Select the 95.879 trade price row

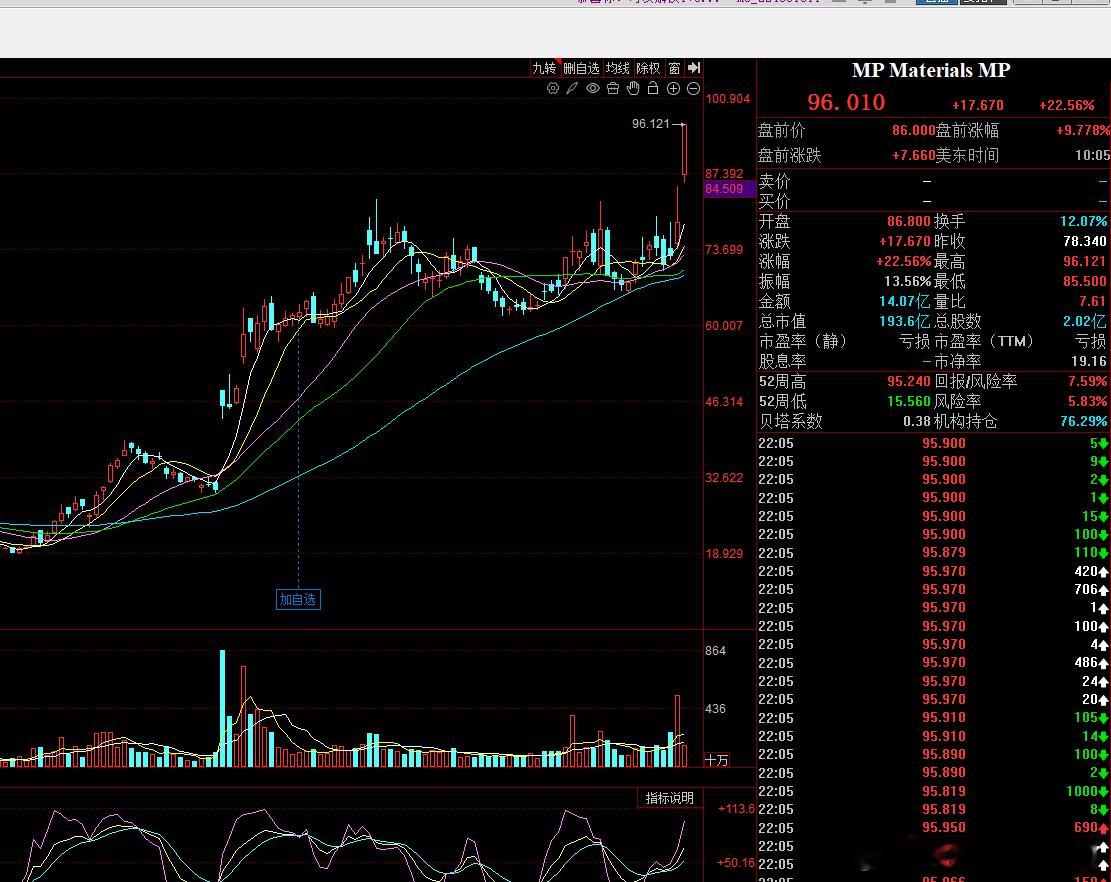932,553
